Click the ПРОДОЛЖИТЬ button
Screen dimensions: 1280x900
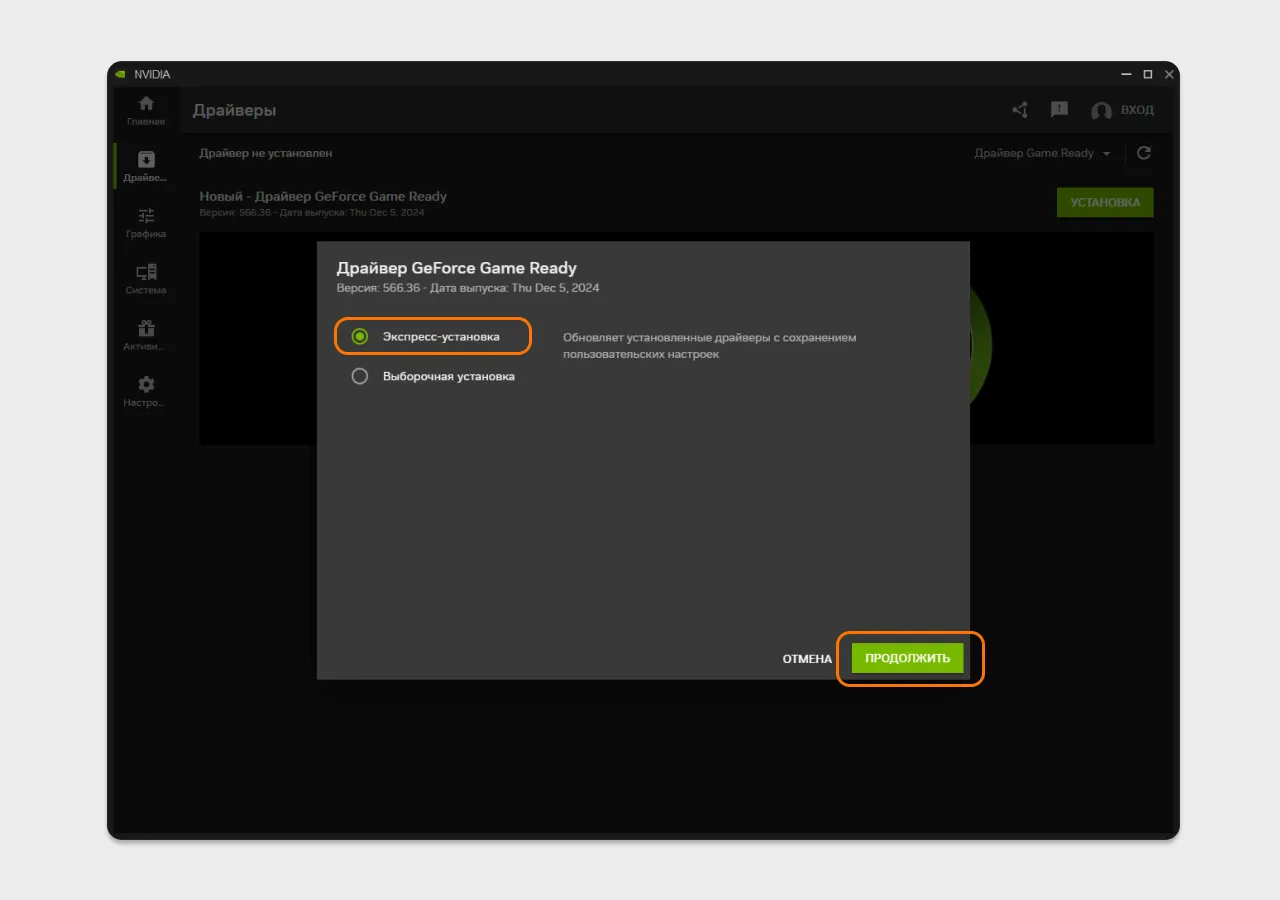pos(907,658)
